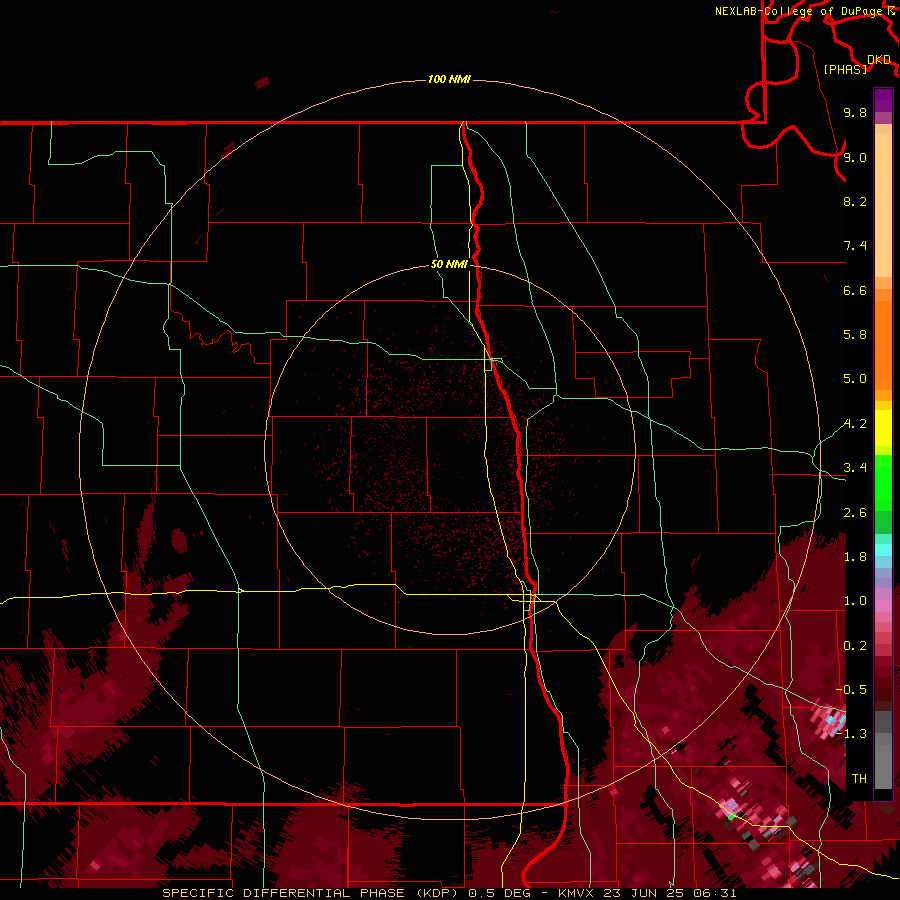The image size is (900, 900).
Task: Click the DKD legend title
Action: click(x=879, y=60)
